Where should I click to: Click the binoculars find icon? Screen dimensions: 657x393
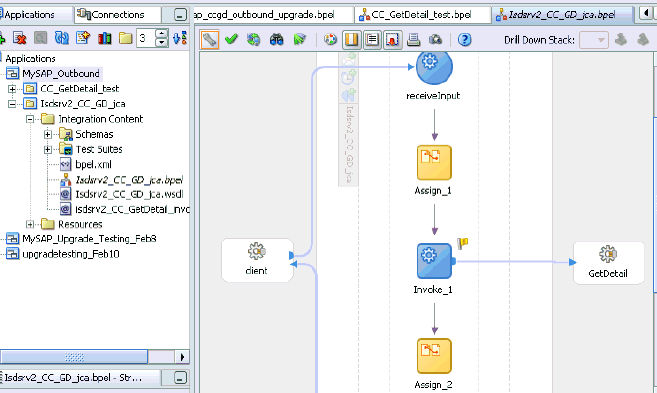click(x=277, y=40)
